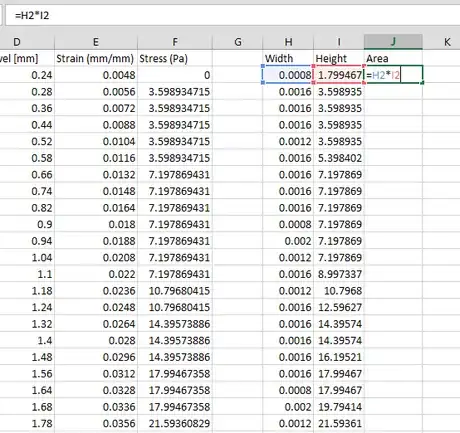Select height cell showing 10.7968

[339, 291]
